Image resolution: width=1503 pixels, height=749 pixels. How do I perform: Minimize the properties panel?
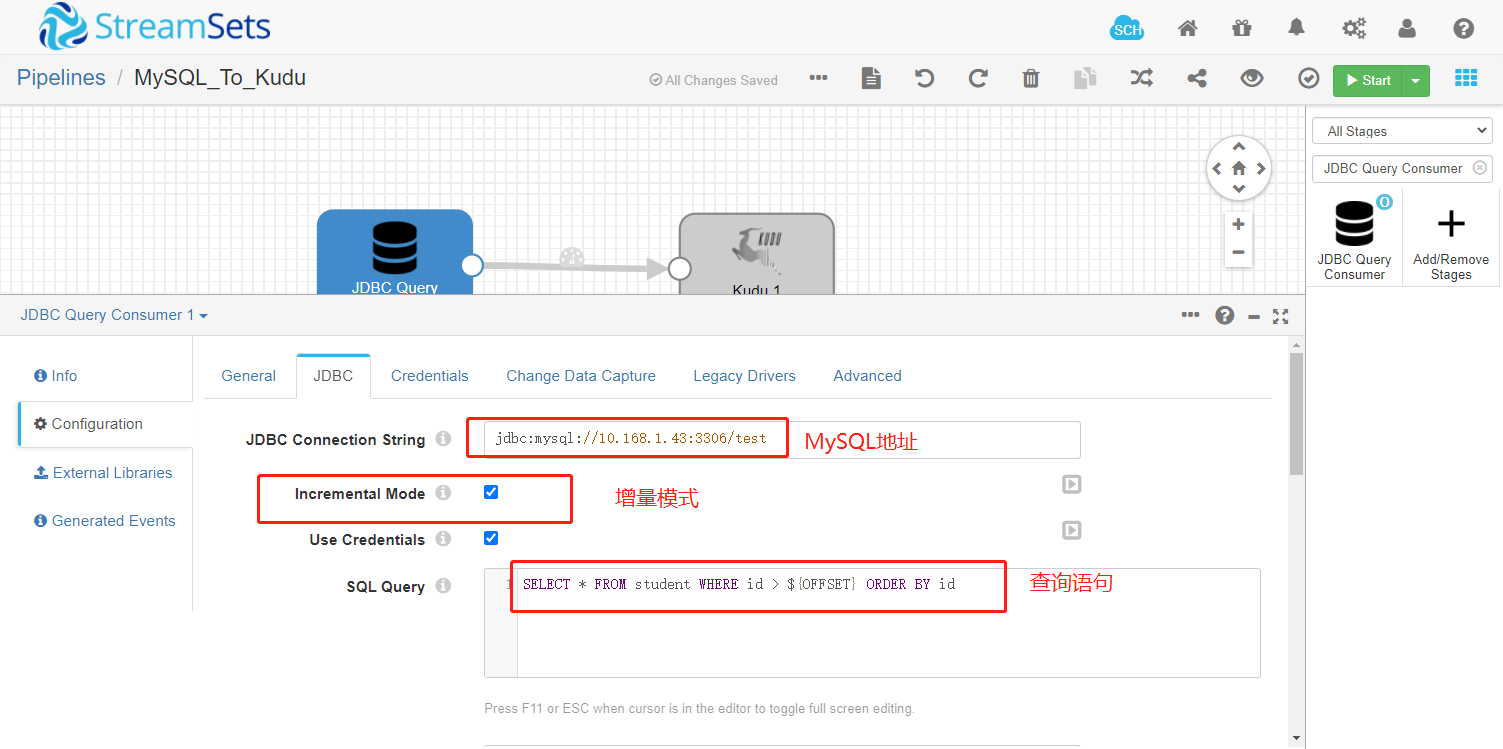pos(1254,316)
